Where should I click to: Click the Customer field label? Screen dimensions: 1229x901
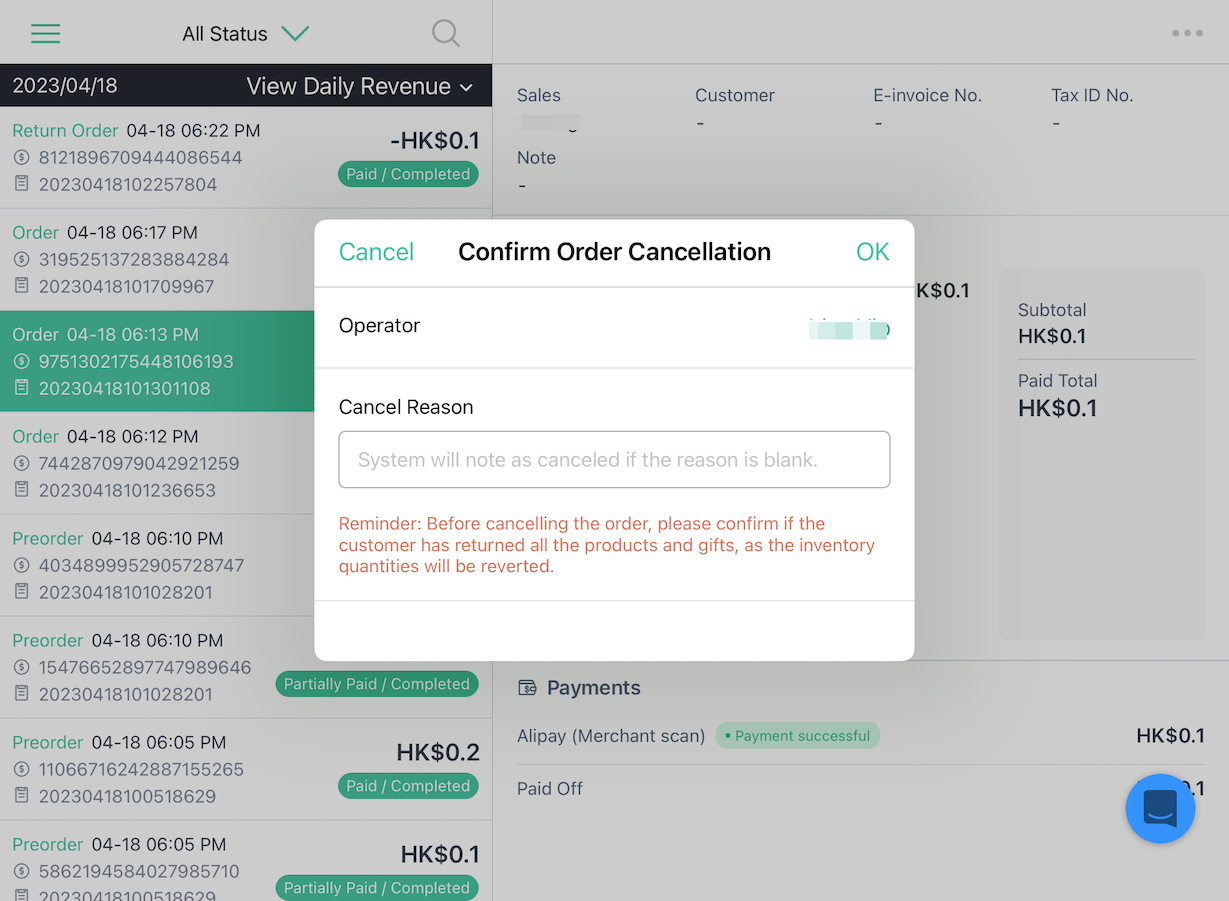(735, 96)
